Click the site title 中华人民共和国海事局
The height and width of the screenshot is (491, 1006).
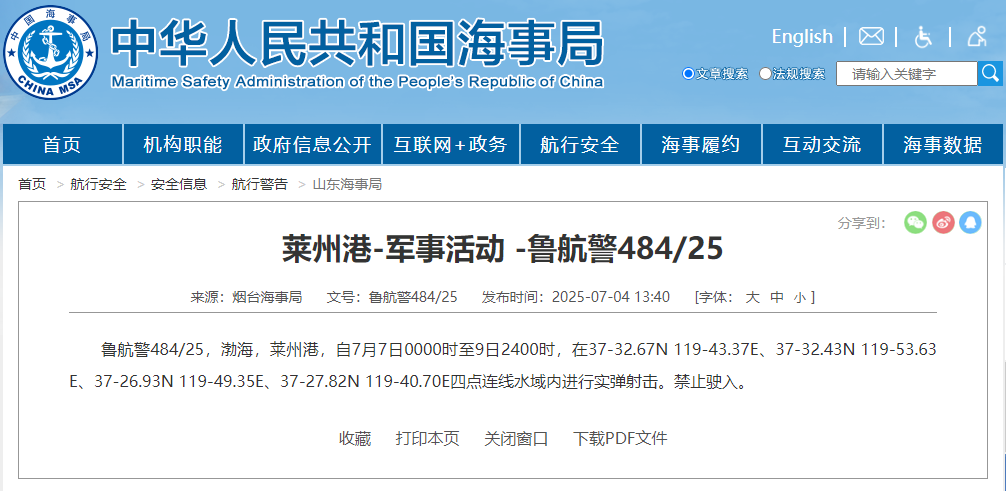pos(357,42)
